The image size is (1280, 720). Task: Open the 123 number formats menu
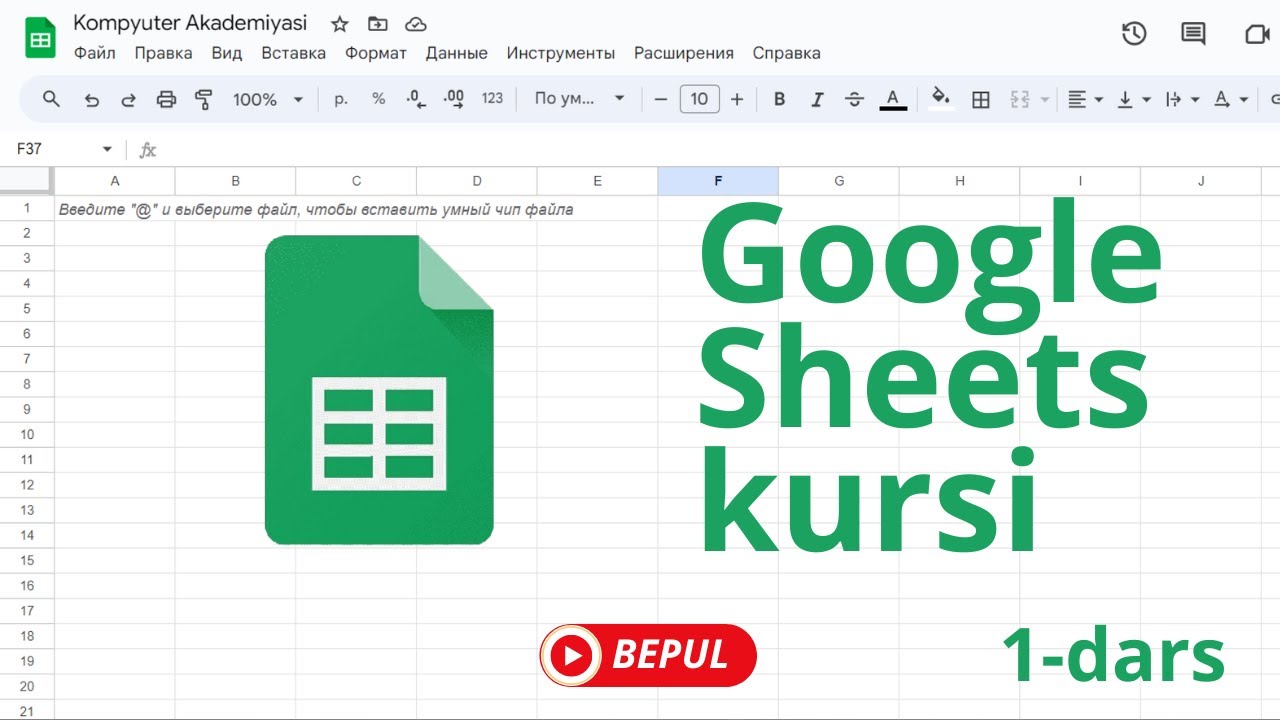(492, 99)
